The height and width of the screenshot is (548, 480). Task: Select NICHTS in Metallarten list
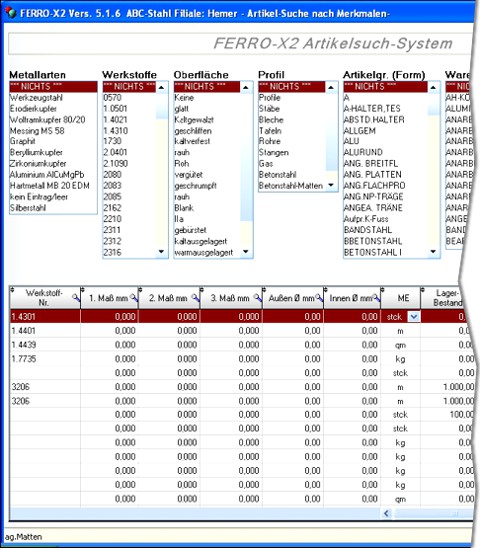pyautogui.click(x=53, y=86)
